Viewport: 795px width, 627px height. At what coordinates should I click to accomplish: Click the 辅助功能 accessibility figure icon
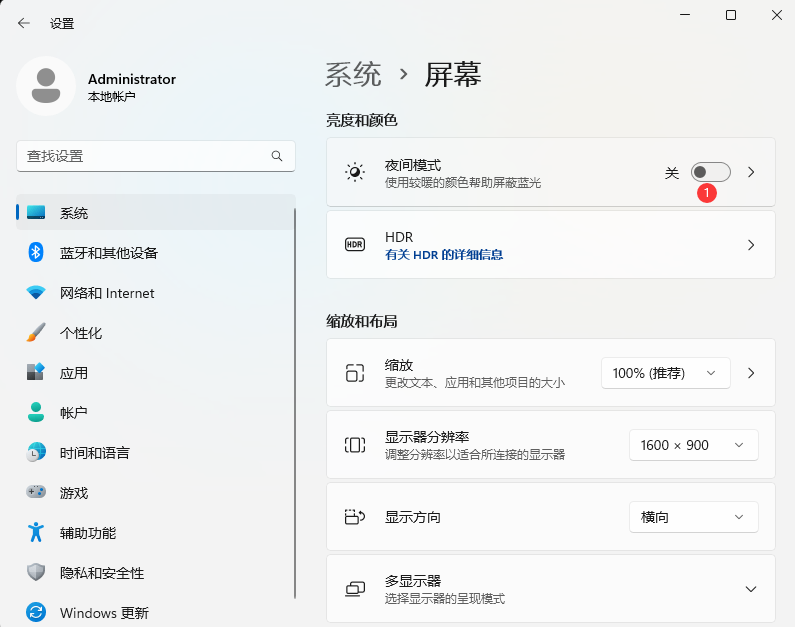coord(36,532)
